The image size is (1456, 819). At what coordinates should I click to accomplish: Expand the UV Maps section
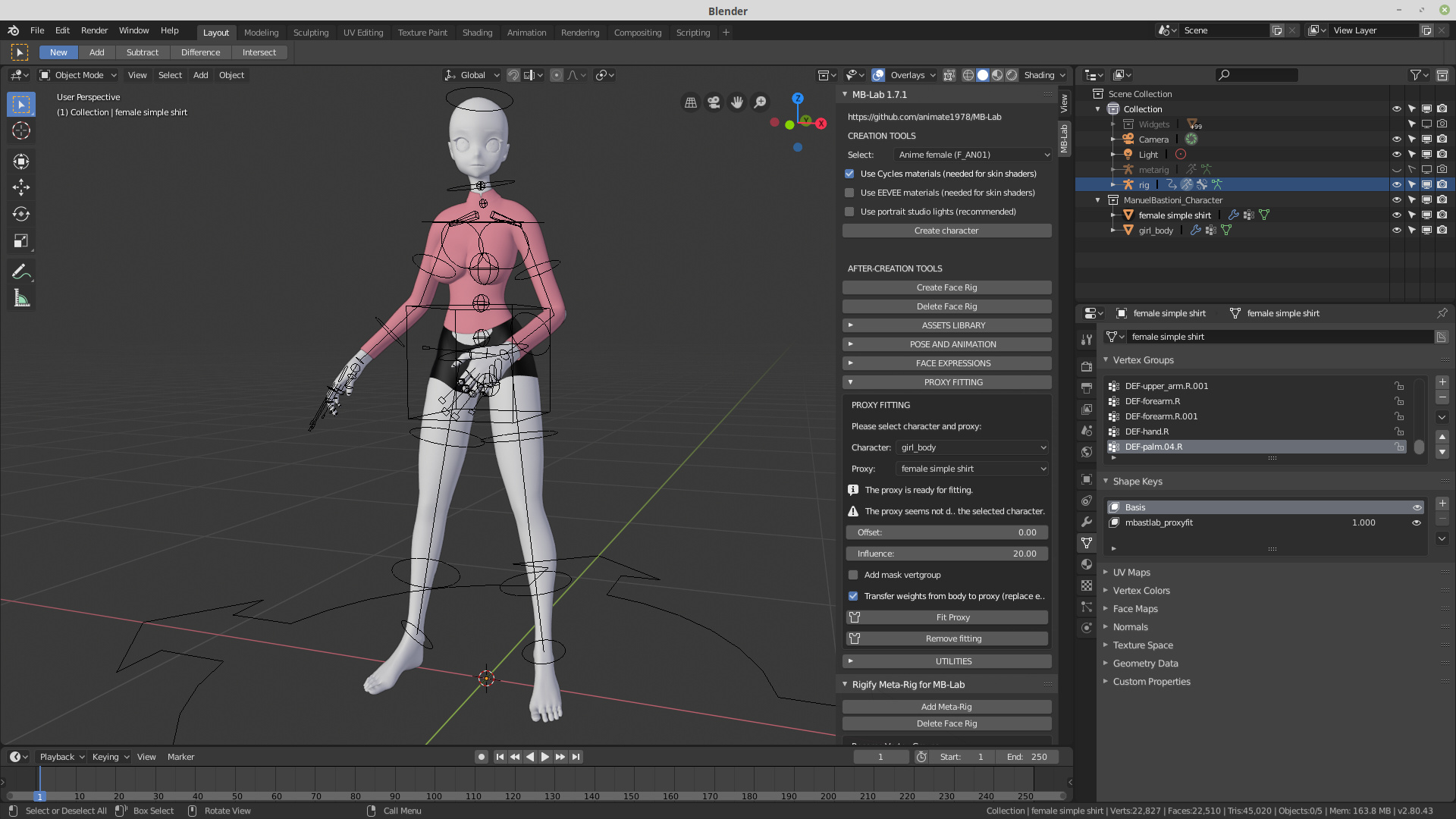(1131, 573)
